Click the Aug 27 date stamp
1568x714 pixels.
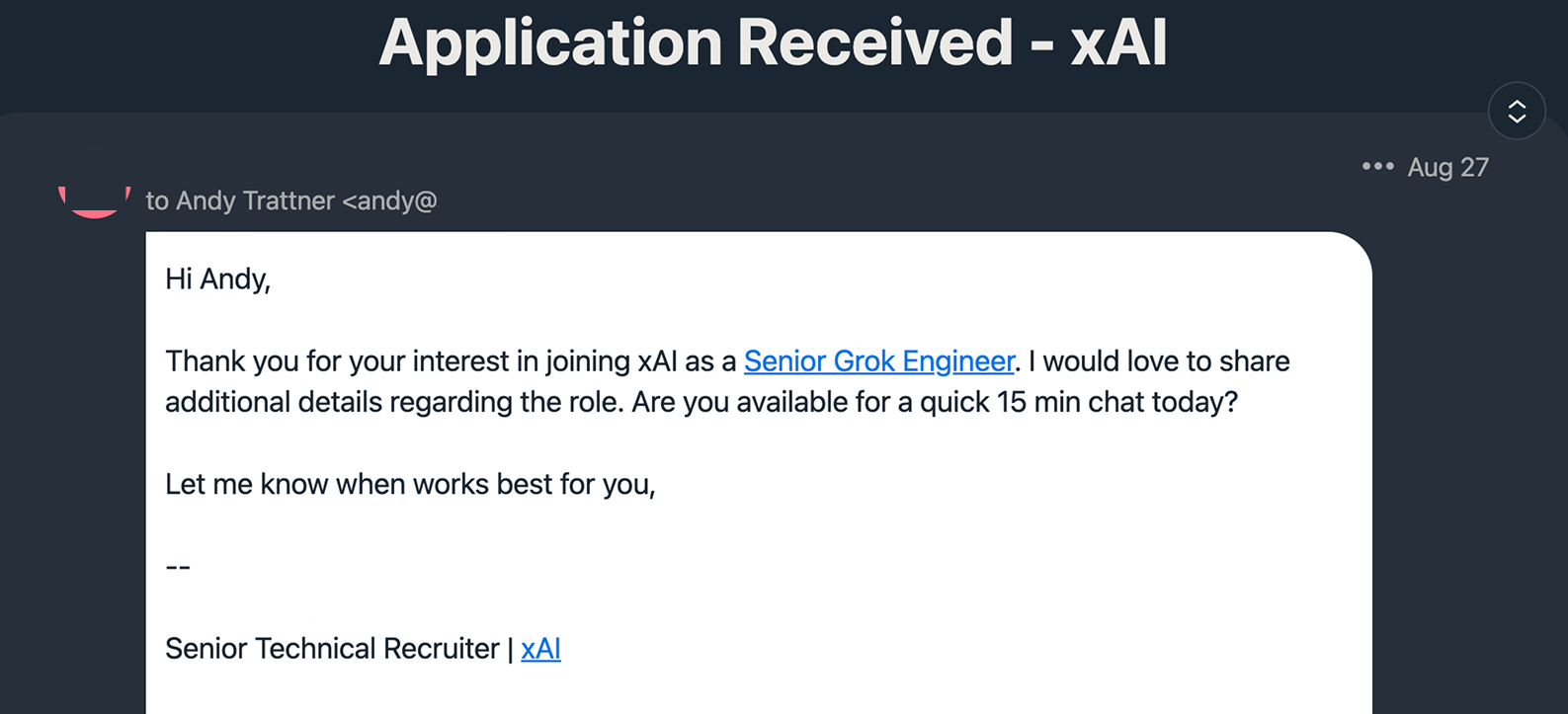(1447, 167)
